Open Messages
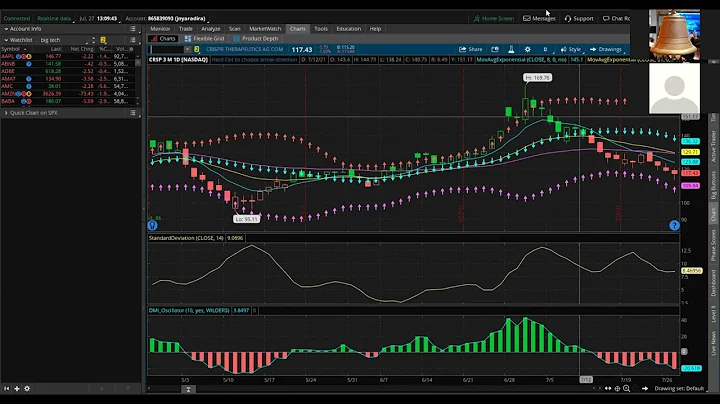The image size is (720, 404). tap(539, 18)
